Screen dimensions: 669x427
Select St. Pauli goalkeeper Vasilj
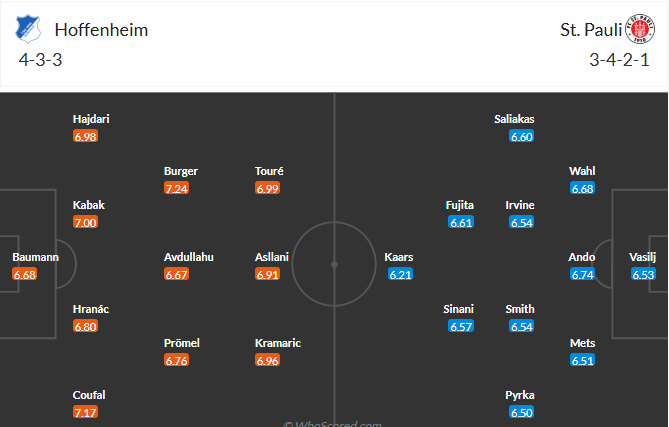click(643, 257)
